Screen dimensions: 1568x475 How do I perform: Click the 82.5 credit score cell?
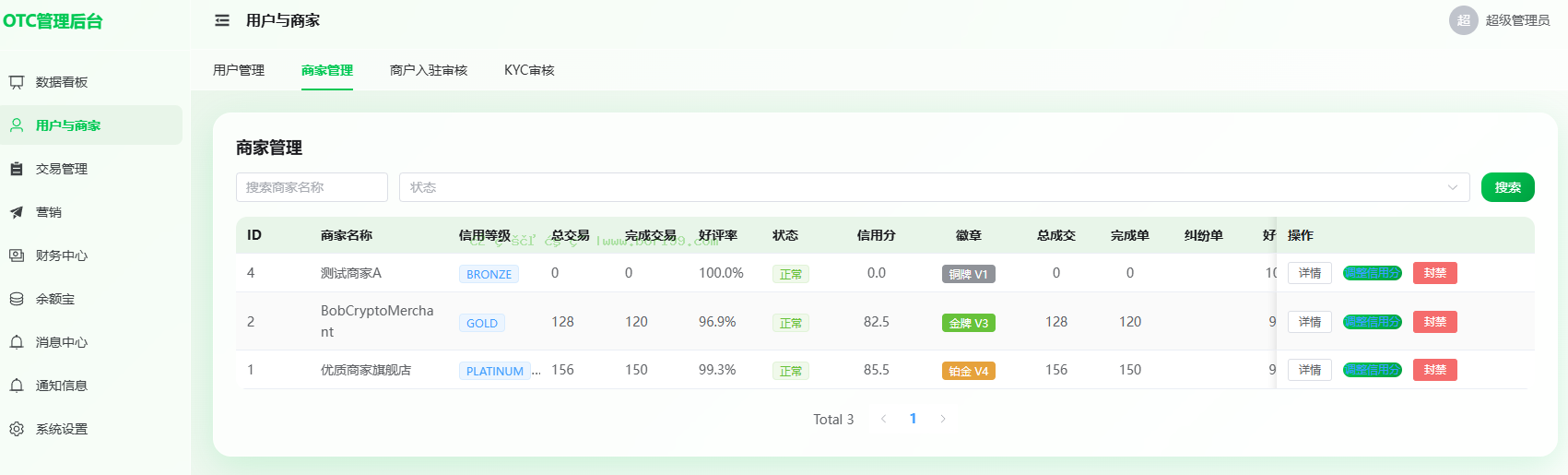click(x=877, y=322)
